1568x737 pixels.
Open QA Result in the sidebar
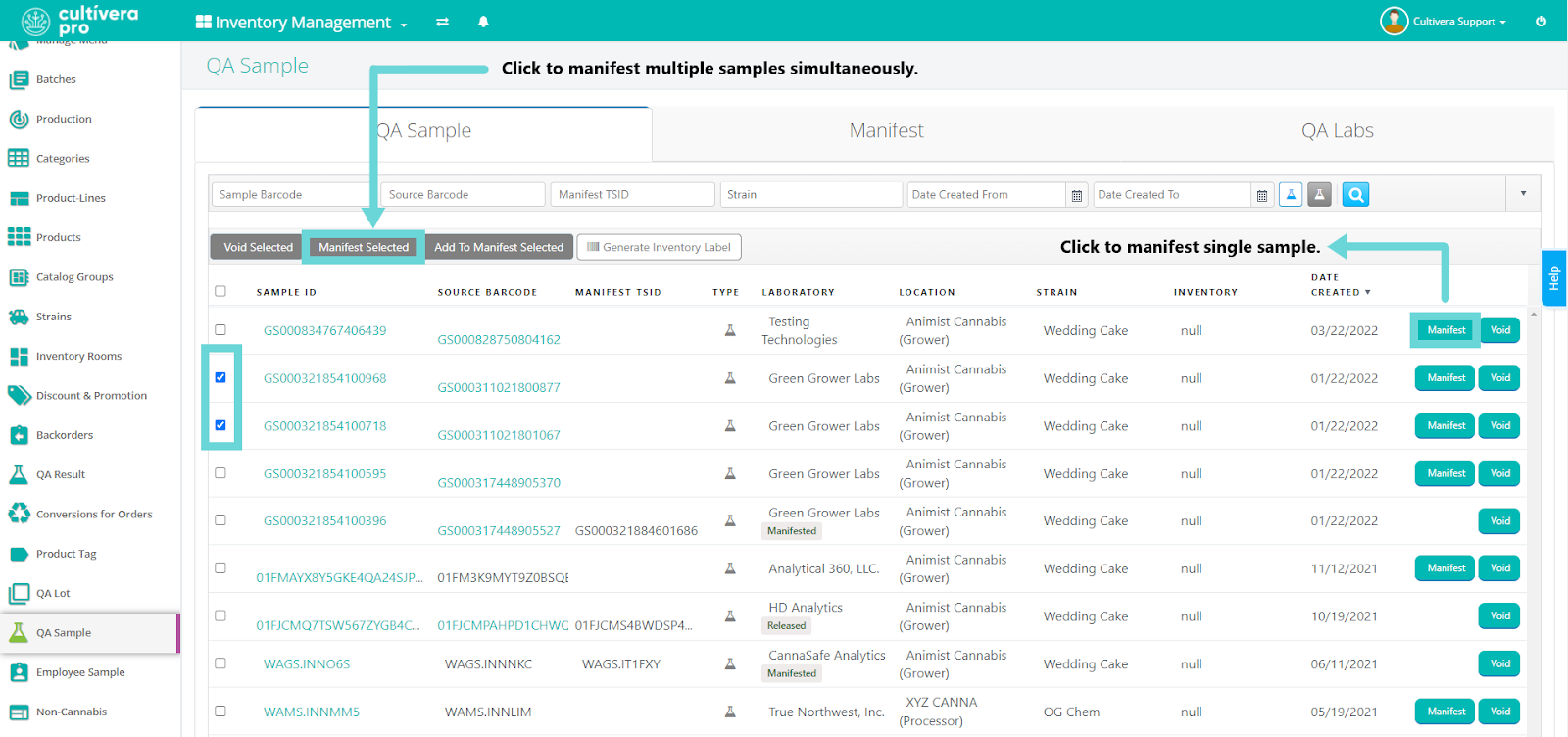pos(61,474)
